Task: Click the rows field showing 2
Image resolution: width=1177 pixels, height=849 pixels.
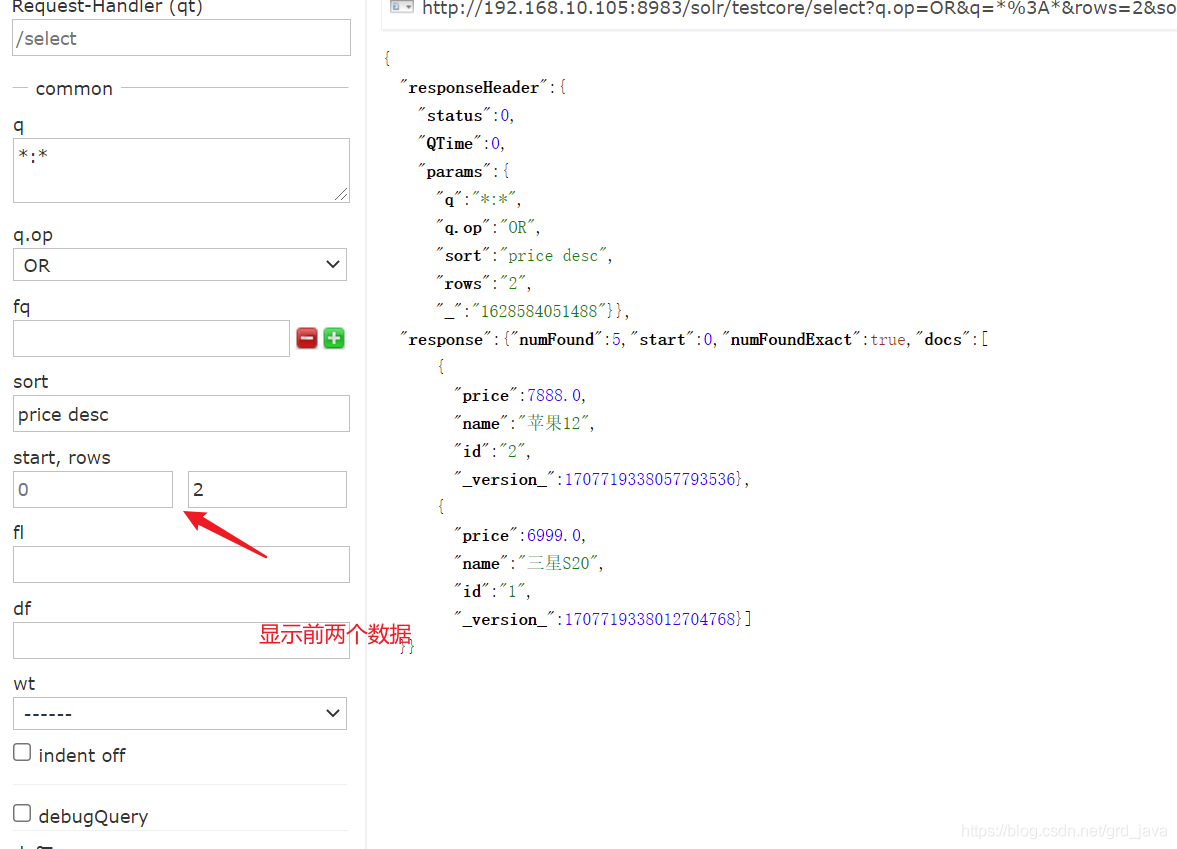Action: (267, 489)
